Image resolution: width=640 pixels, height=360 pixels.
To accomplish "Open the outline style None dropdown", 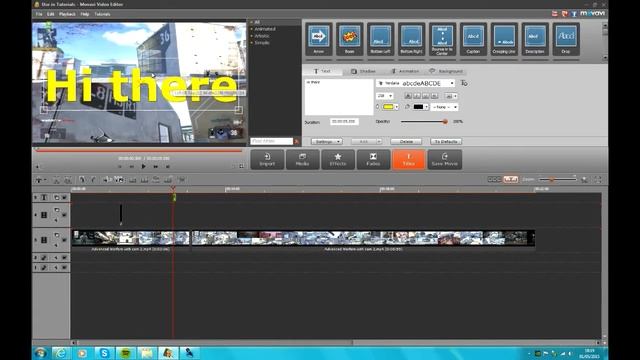I will [444, 107].
